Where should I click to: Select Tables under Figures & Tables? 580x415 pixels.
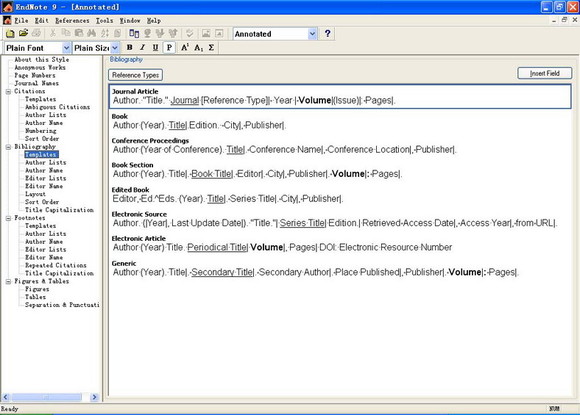coord(36,297)
